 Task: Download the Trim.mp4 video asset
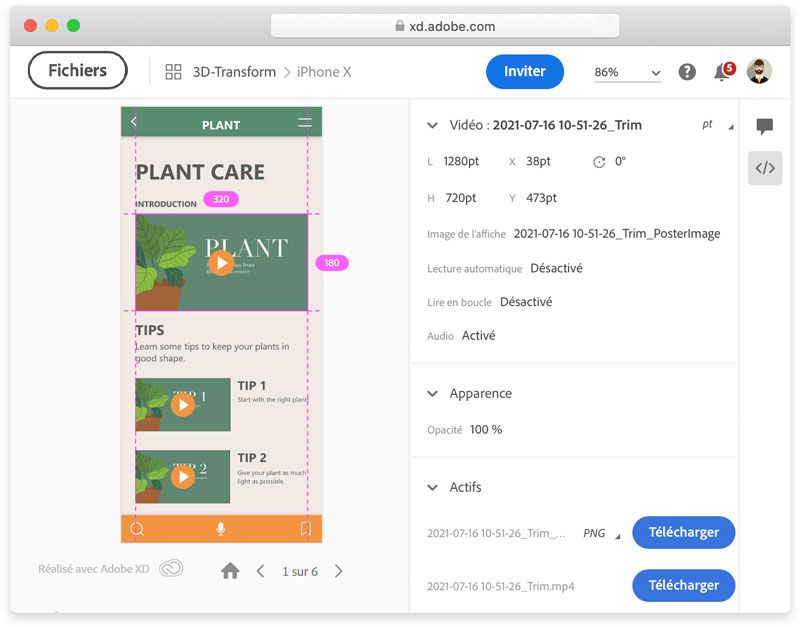[683, 586]
